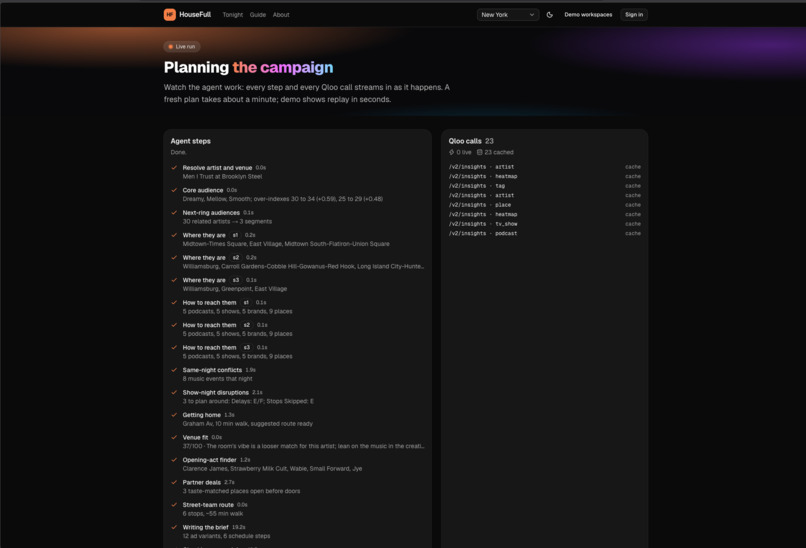Click checkmark beside Writing the brief
This screenshot has height=548, width=806.
click(174, 527)
